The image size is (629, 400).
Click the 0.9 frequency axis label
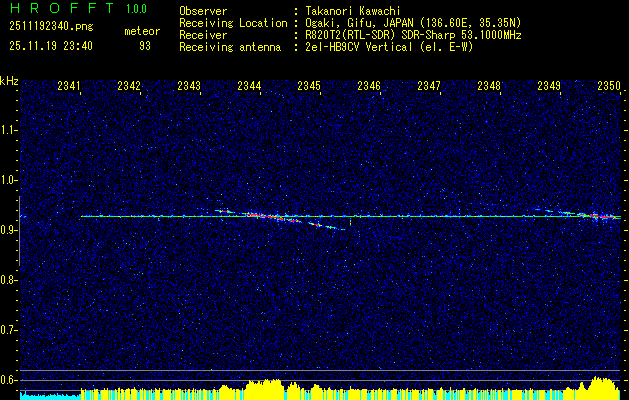coord(8,230)
